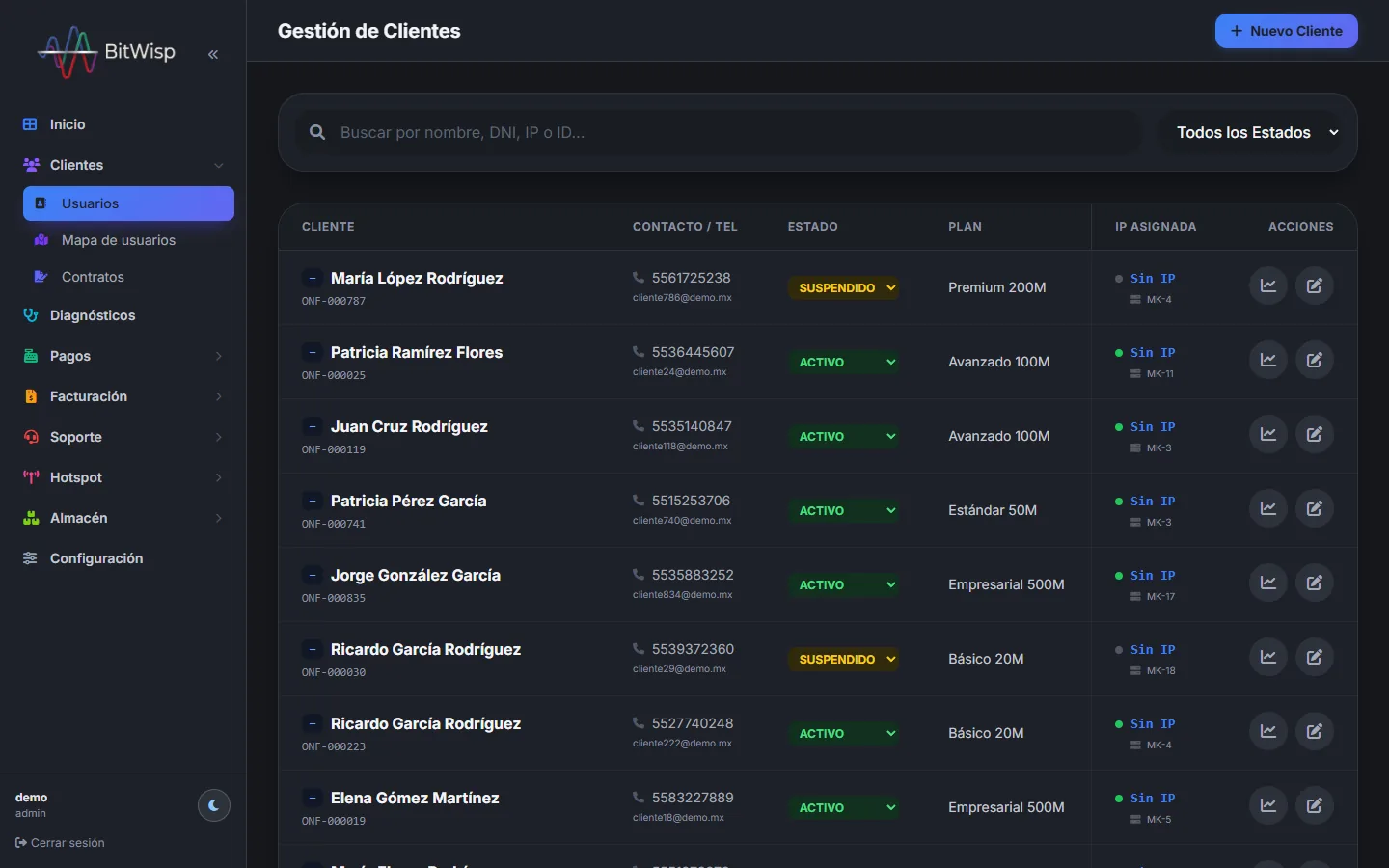Click the BitWisp logo
Image resolution: width=1389 pixels, height=868 pixels.
point(107,52)
